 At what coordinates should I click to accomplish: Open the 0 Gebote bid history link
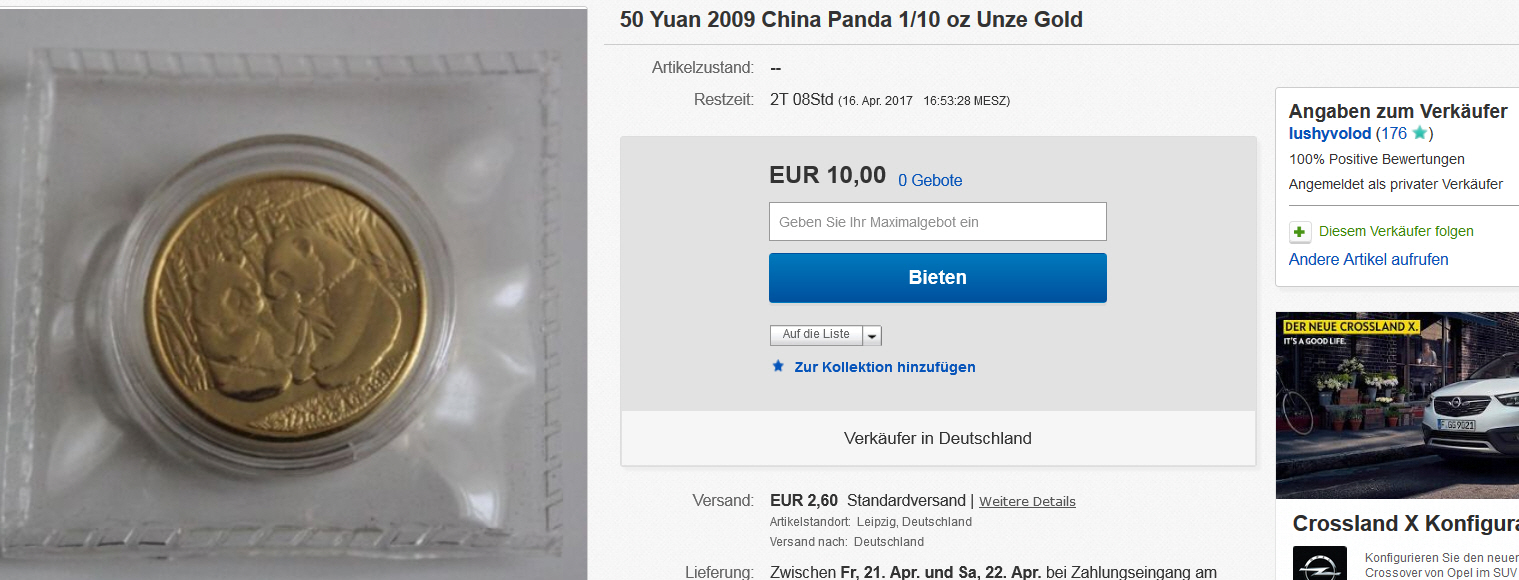[930, 181]
